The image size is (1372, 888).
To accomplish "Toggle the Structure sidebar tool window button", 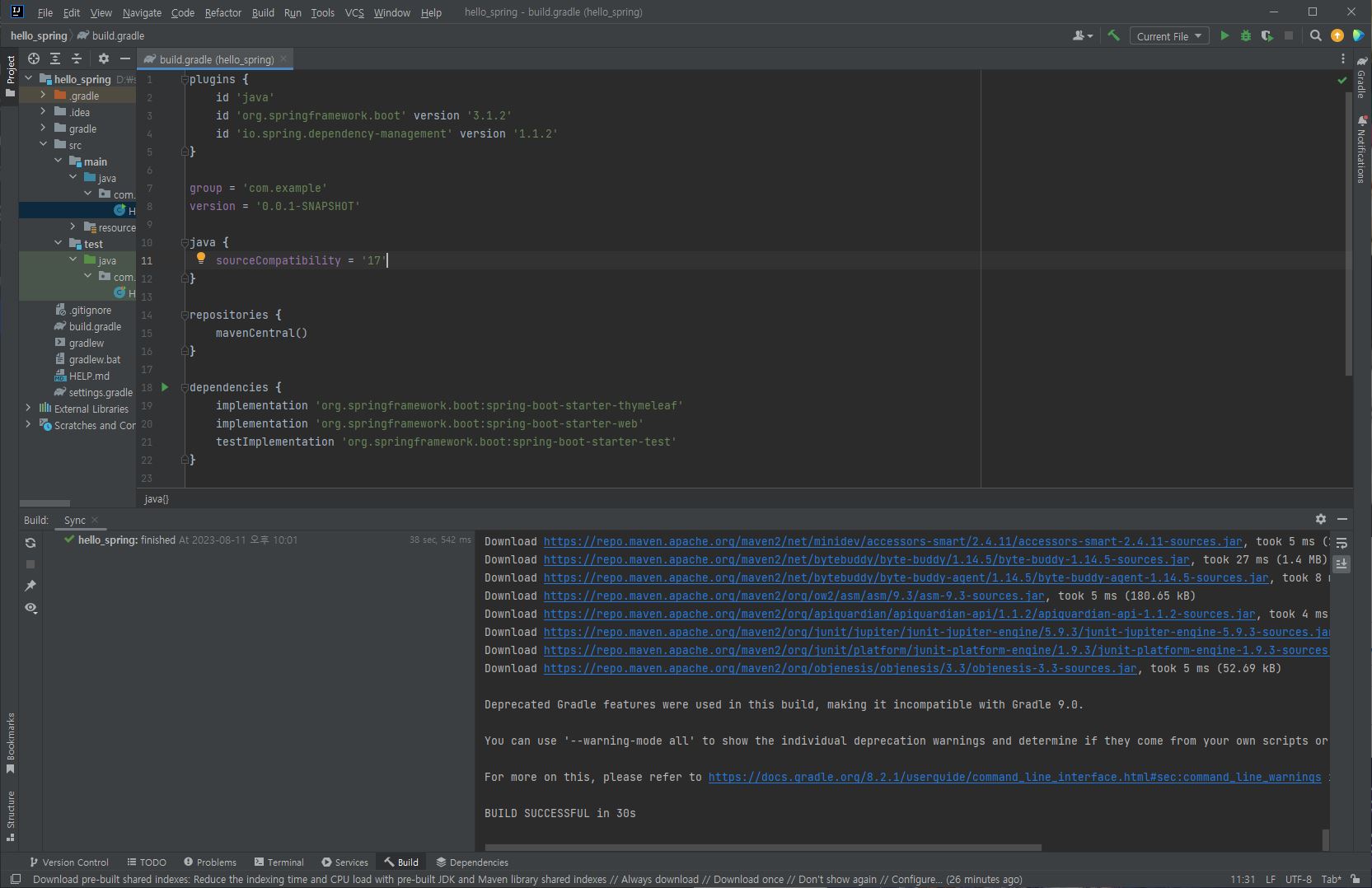I will point(10,816).
